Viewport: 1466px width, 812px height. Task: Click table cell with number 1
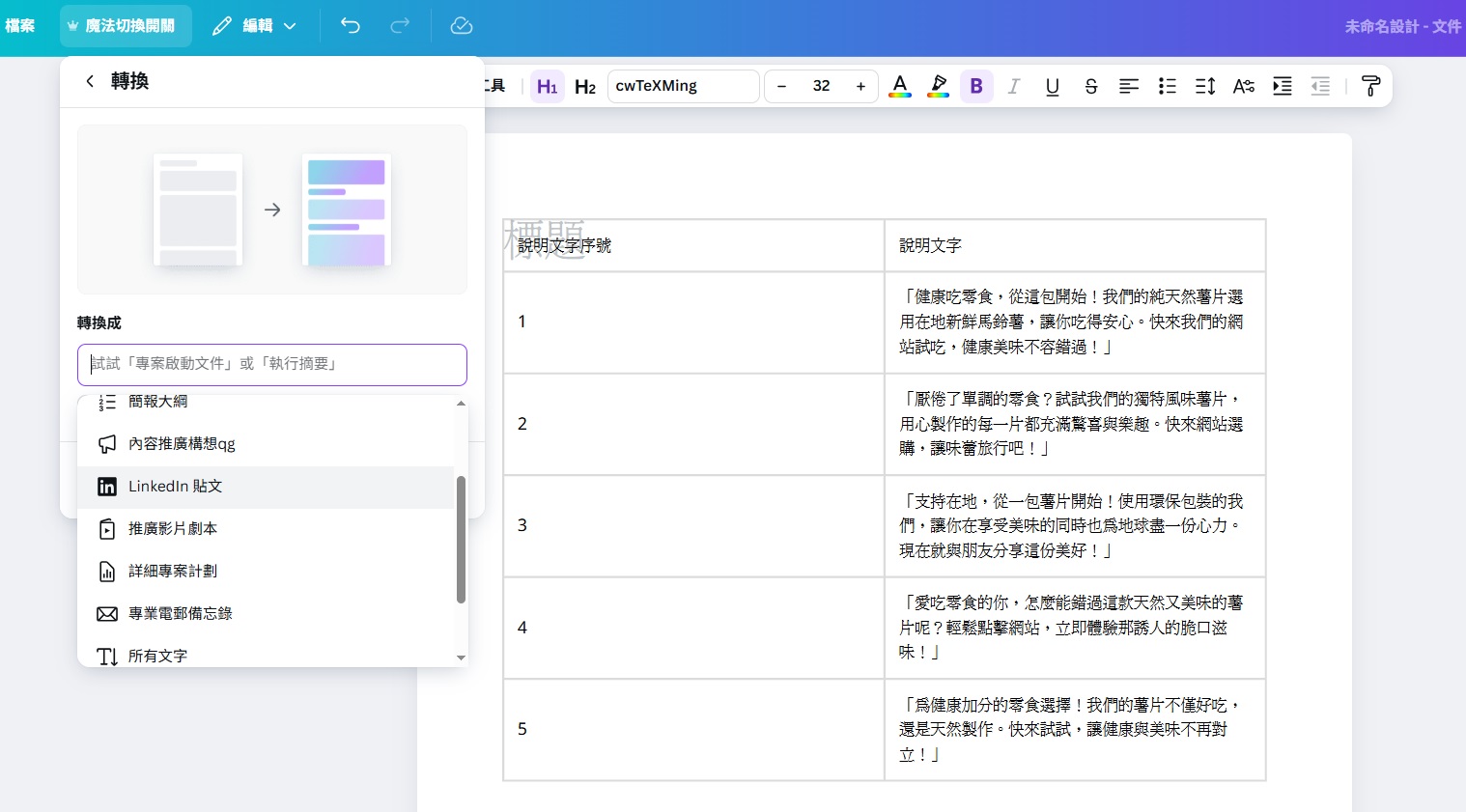693,322
